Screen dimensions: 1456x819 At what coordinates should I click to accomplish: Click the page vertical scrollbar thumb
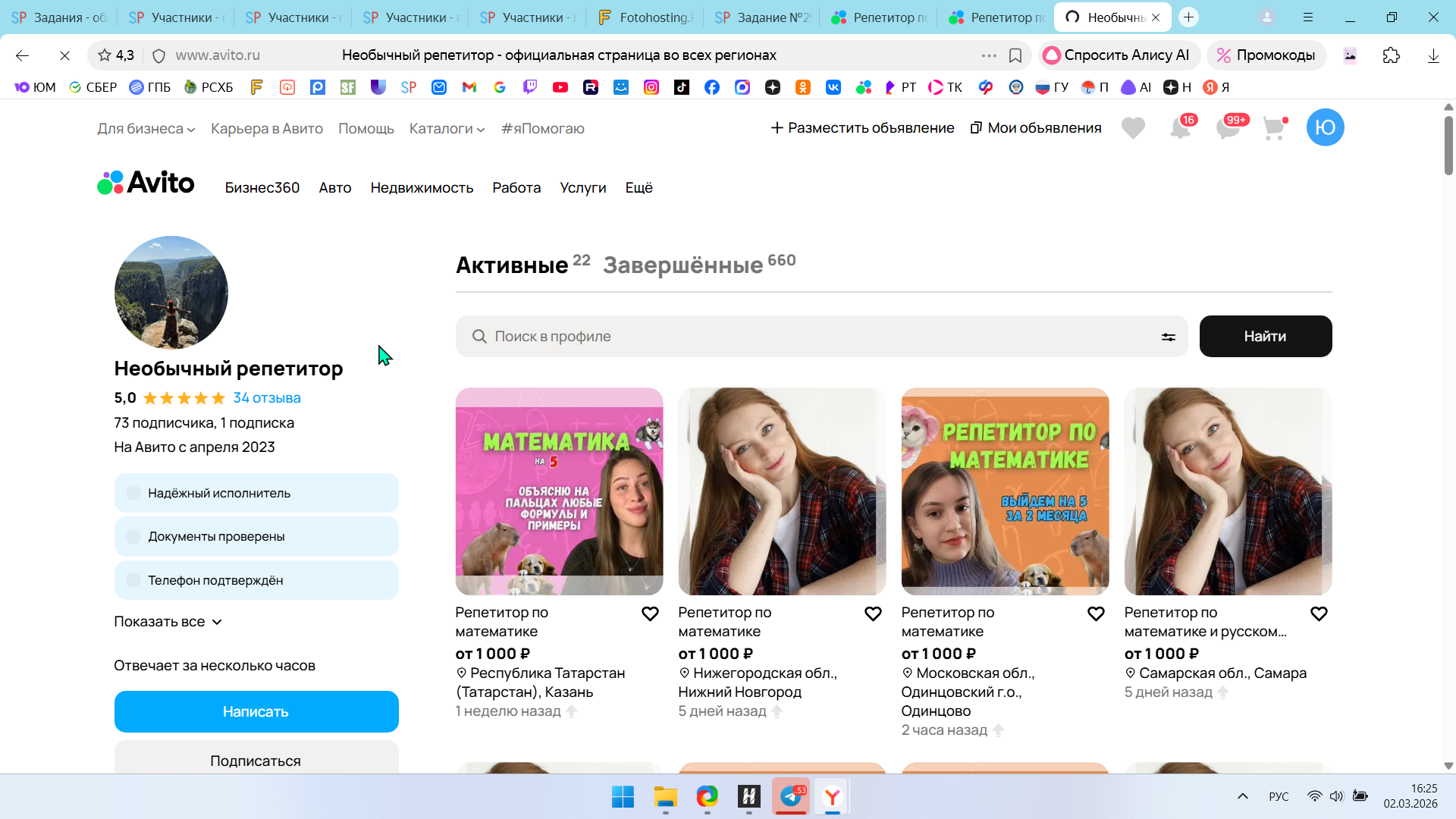1448,144
